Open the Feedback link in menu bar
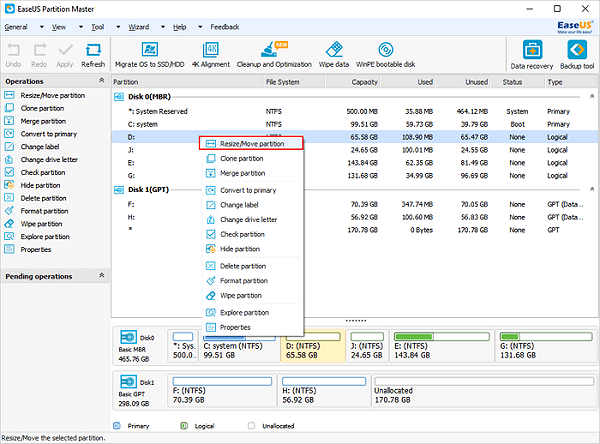Screen dimensions: 600x444 [225, 27]
